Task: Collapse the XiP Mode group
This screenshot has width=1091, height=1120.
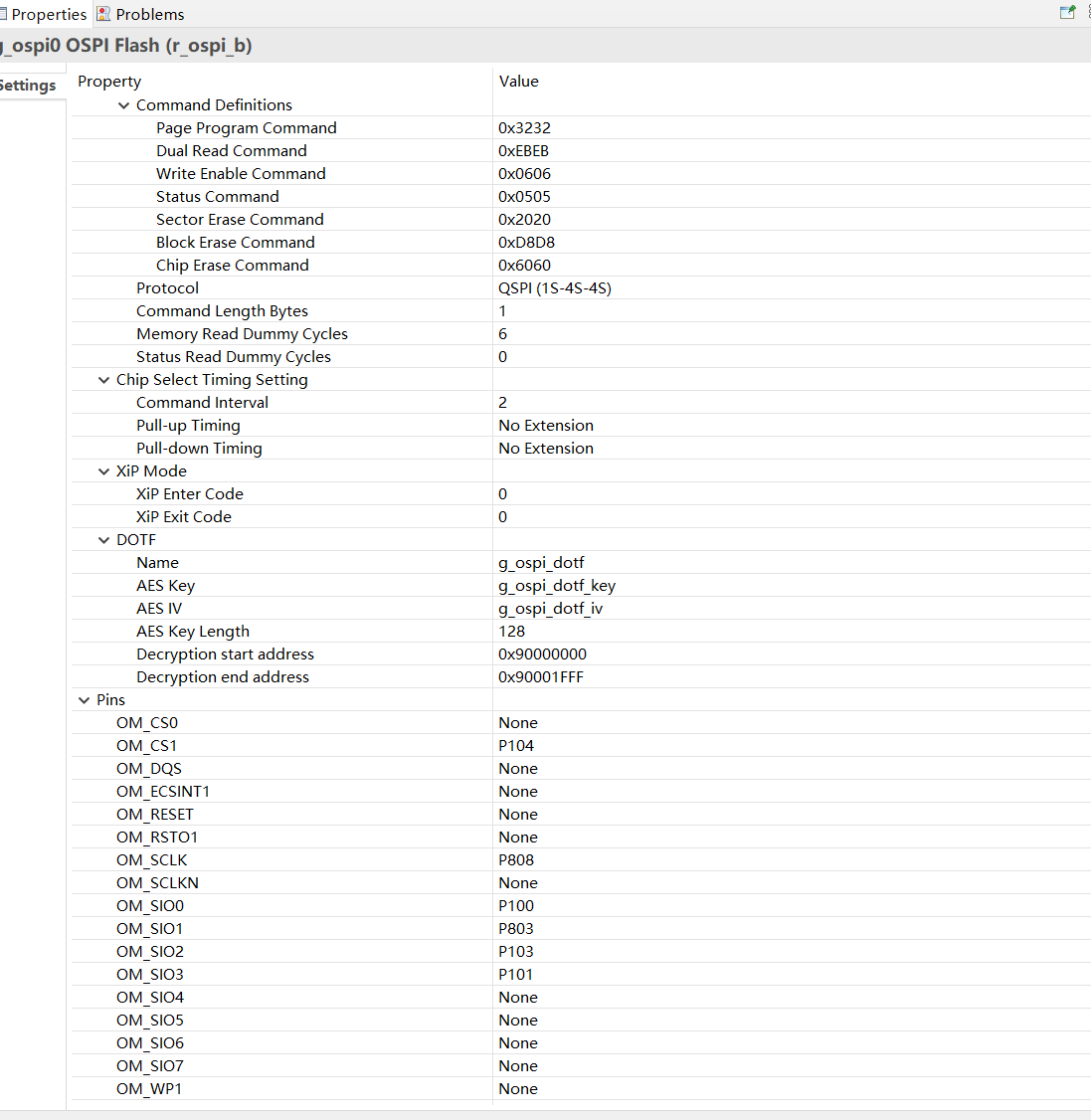Action: pyautogui.click(x=103, y=471)
